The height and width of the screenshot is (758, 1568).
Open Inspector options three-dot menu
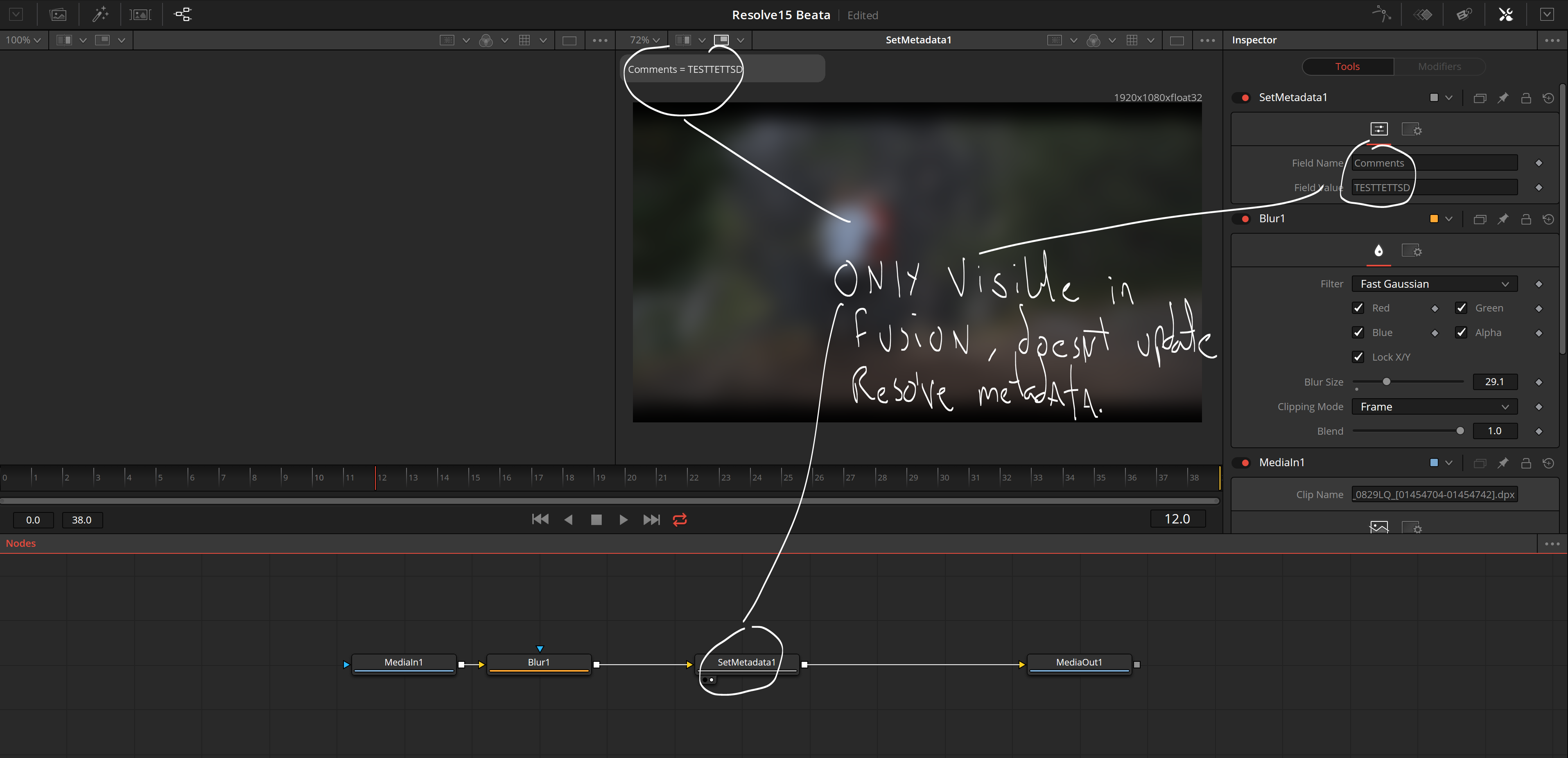(1552, 40)
